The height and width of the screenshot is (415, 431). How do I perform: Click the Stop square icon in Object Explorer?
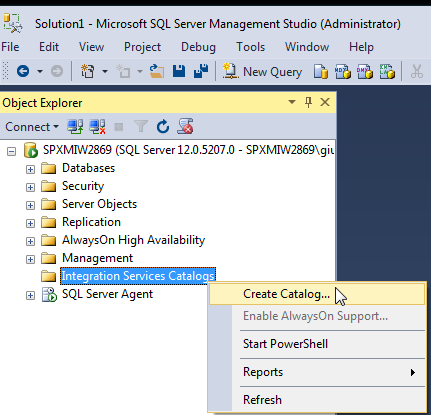point(119,127)
